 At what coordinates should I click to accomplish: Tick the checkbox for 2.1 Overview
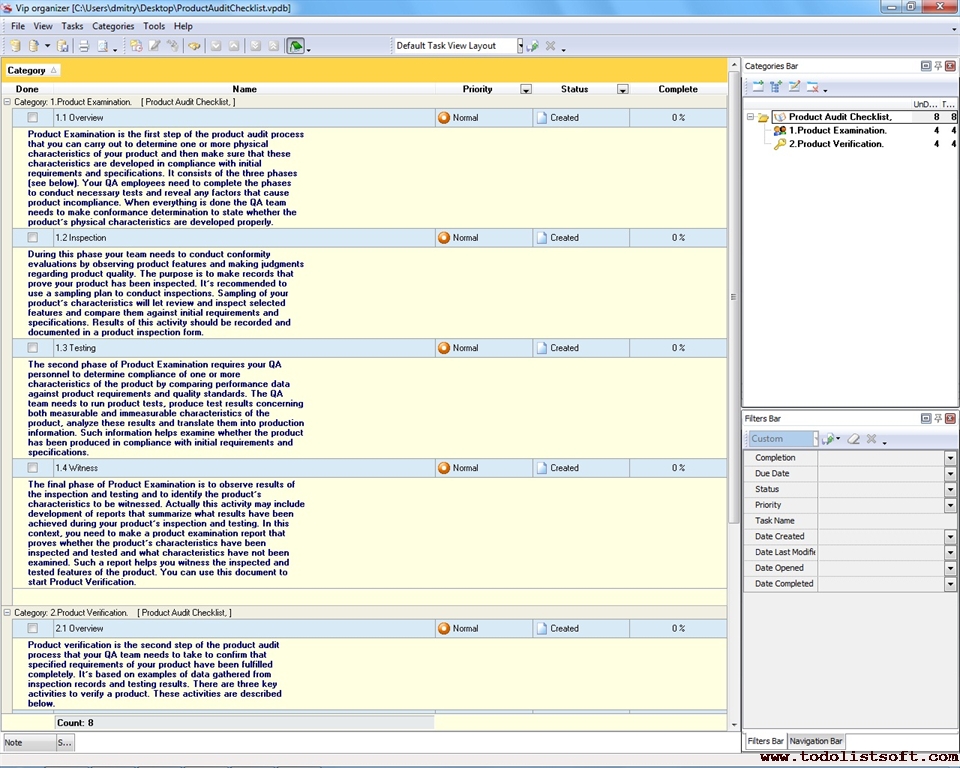click(x=33, y=628)
